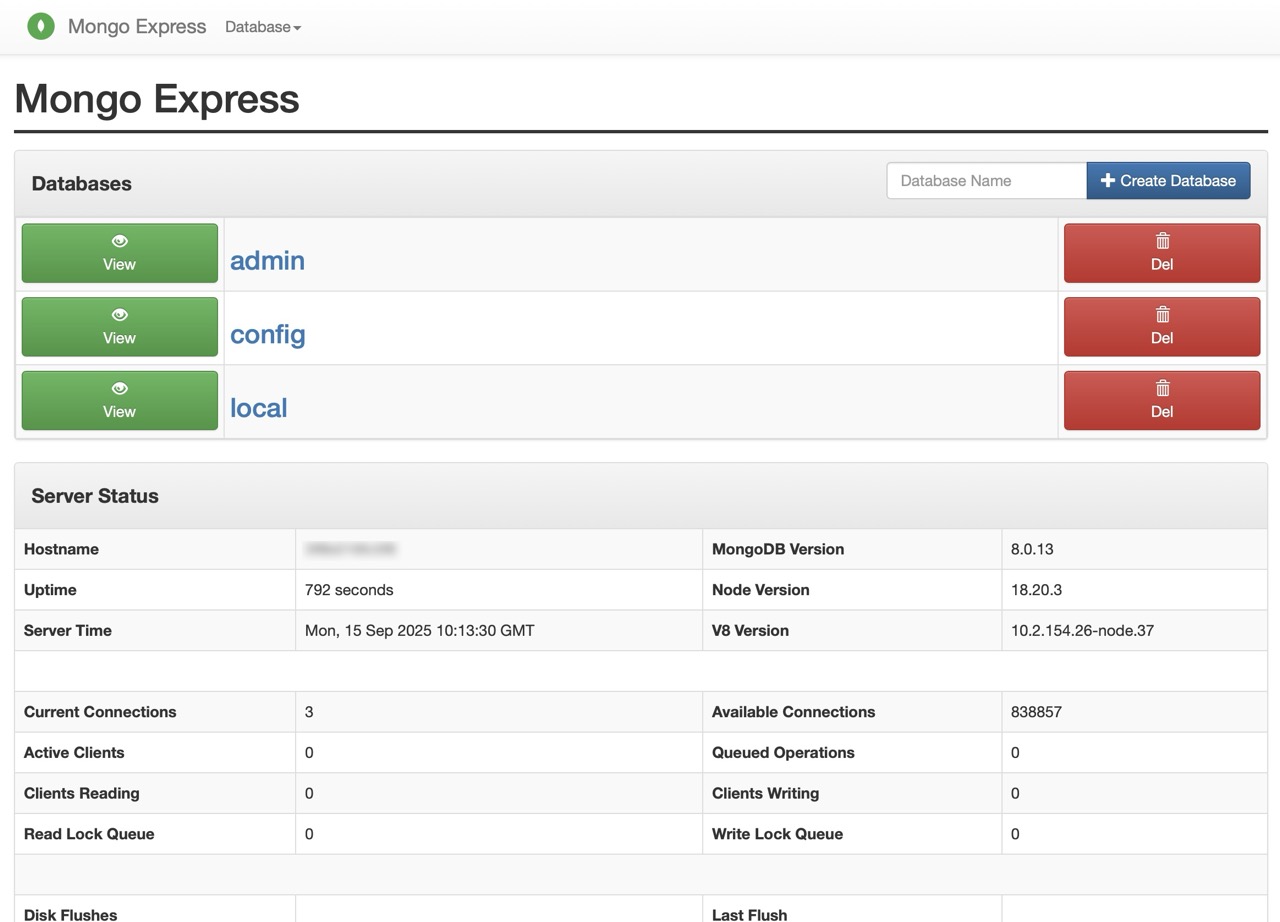The height and width of the screenshot is (922, 1280).
Task: Open the Database dropdown in navbar
Action: [x=262, y=27]
